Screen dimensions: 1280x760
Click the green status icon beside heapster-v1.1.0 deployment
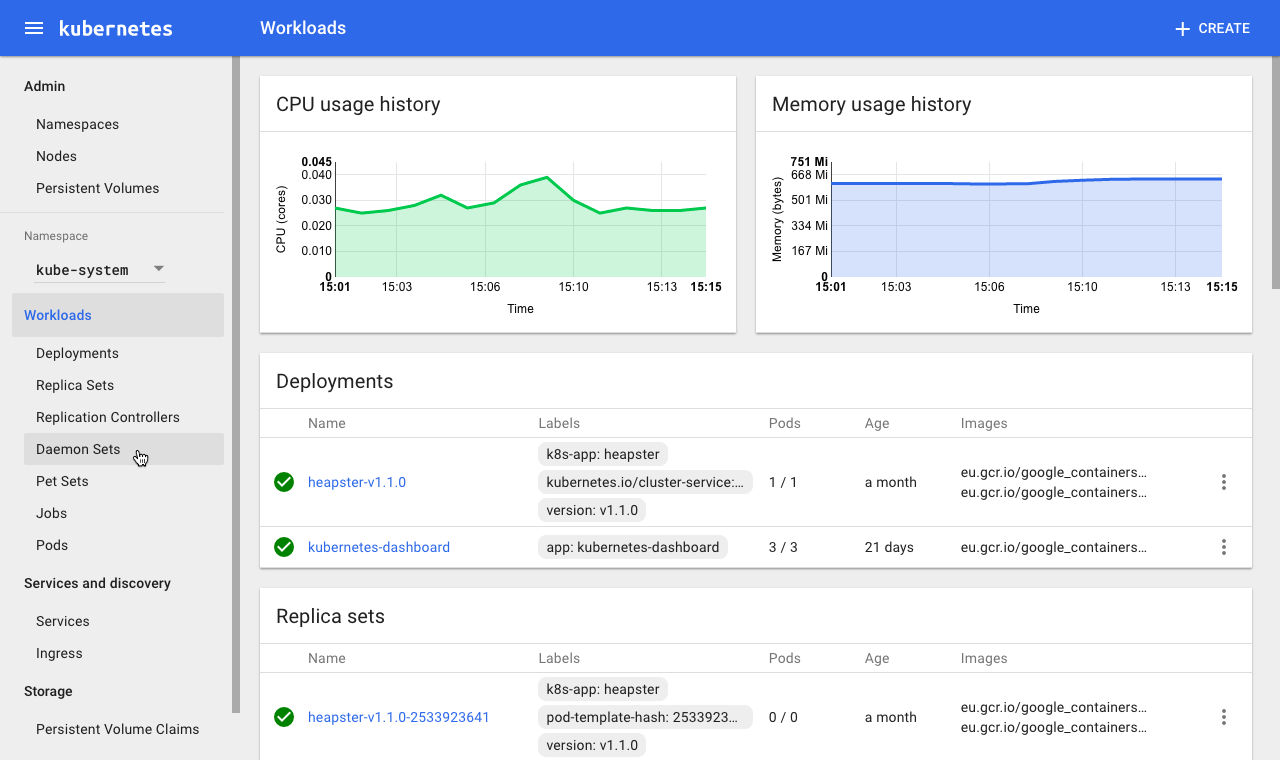point(283,482)
